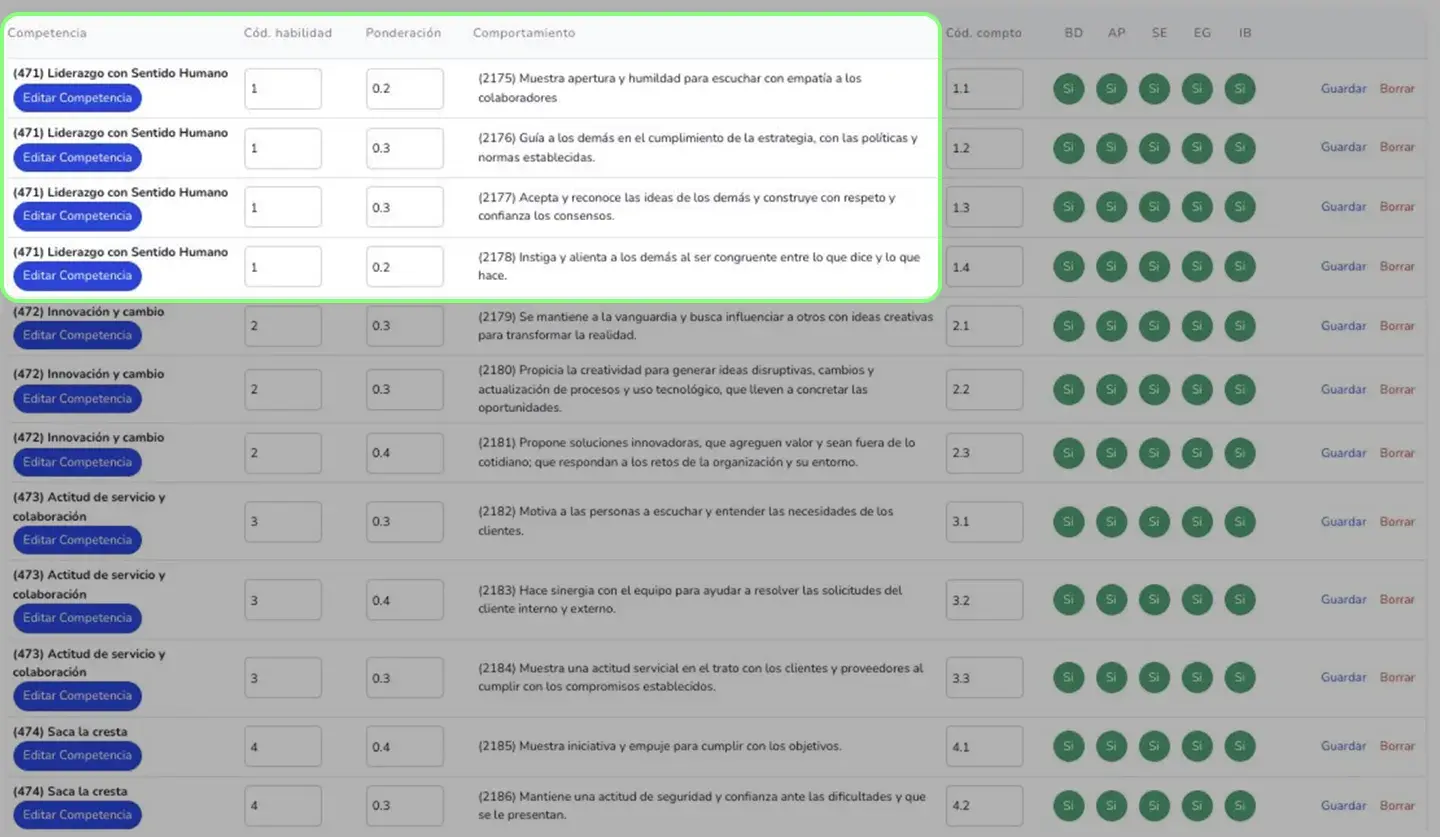1440x837 pixels.
Task: Toggle the SE 'Si' in row 2.2
Action: tap(1154, 390)
